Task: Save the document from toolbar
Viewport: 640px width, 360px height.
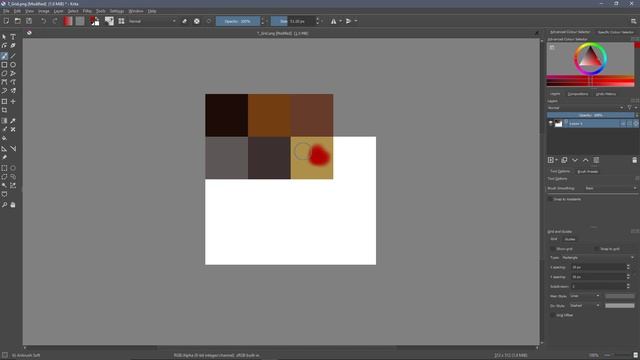Action: (x=29, y=21)
